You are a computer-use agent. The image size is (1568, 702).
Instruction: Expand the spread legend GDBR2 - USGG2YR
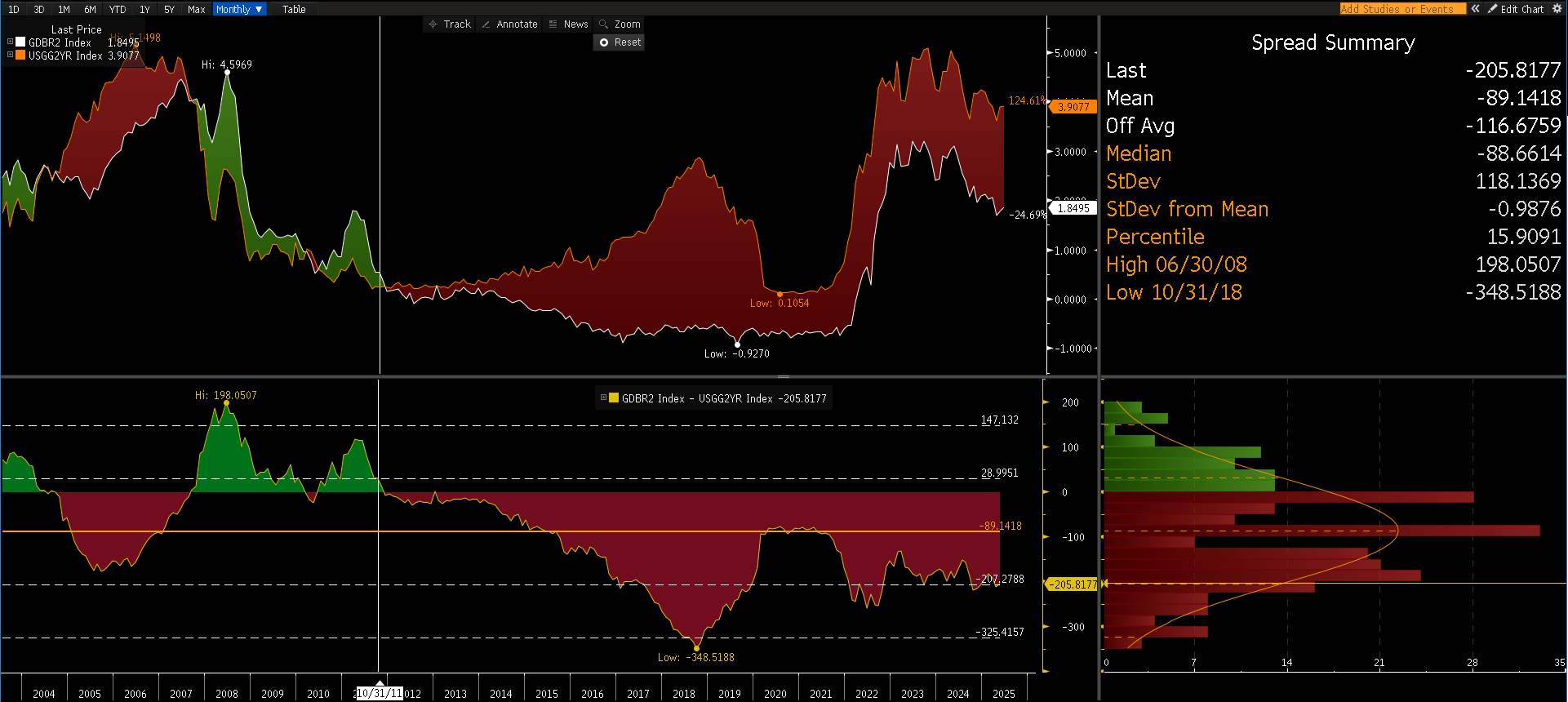tap(603, 398)
